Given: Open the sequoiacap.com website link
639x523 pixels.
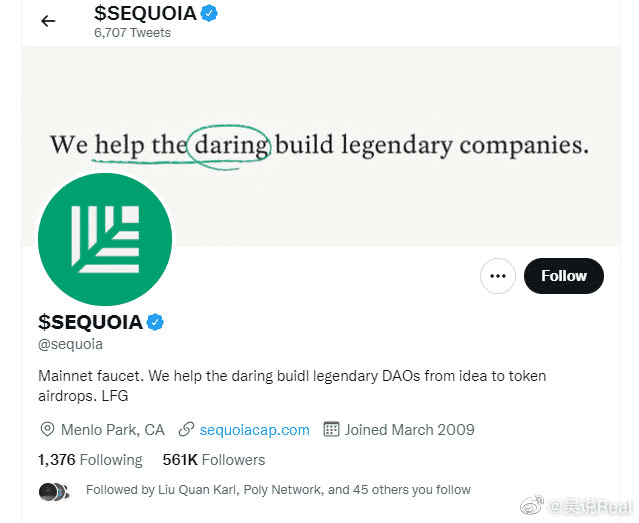Looking at the screenshot, I should coord(254,430).
